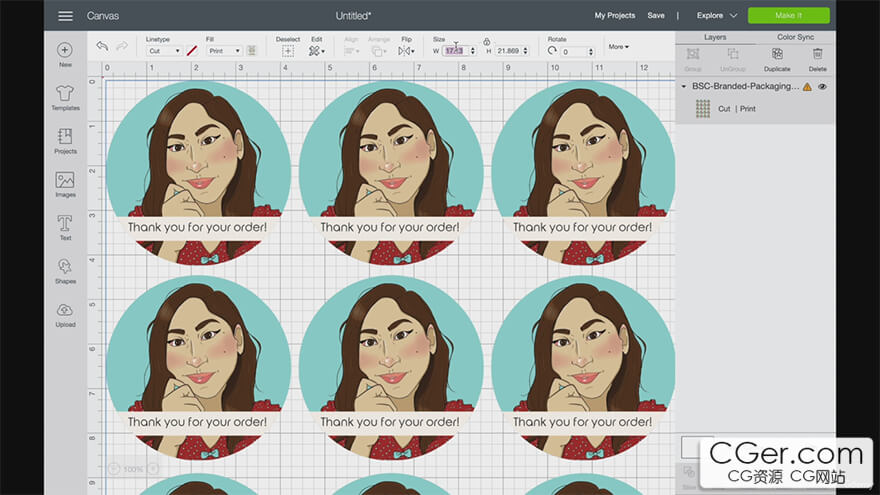Switch to the Layers tab
Image resolution: width=880 pixels, height=495 pixels.
(715, 37)
